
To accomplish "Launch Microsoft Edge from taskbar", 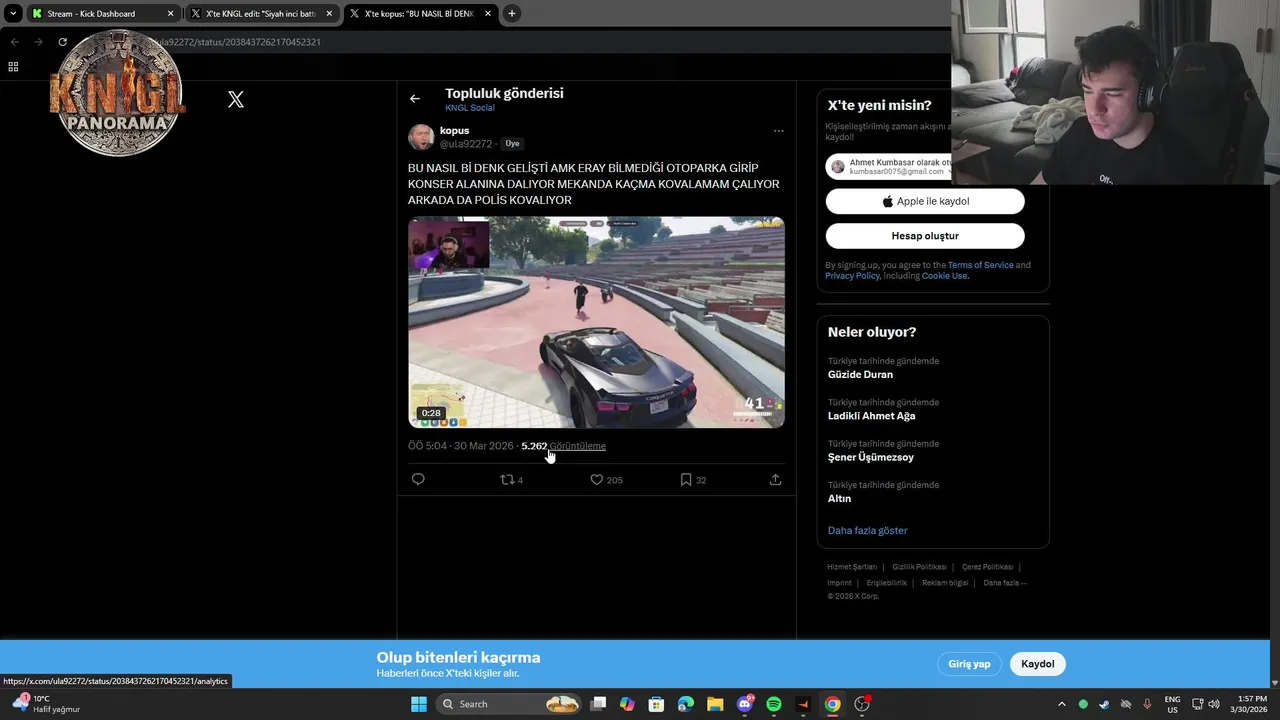I will point(685,704).
